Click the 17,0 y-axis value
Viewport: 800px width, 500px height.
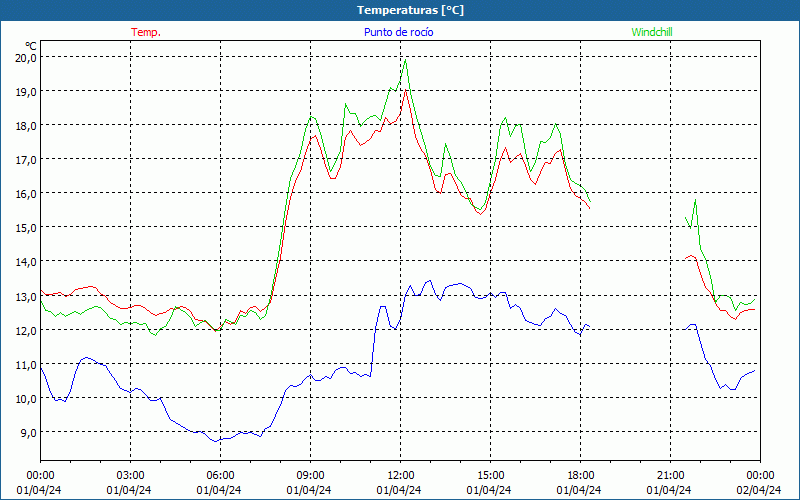click(x=26, y=160)
